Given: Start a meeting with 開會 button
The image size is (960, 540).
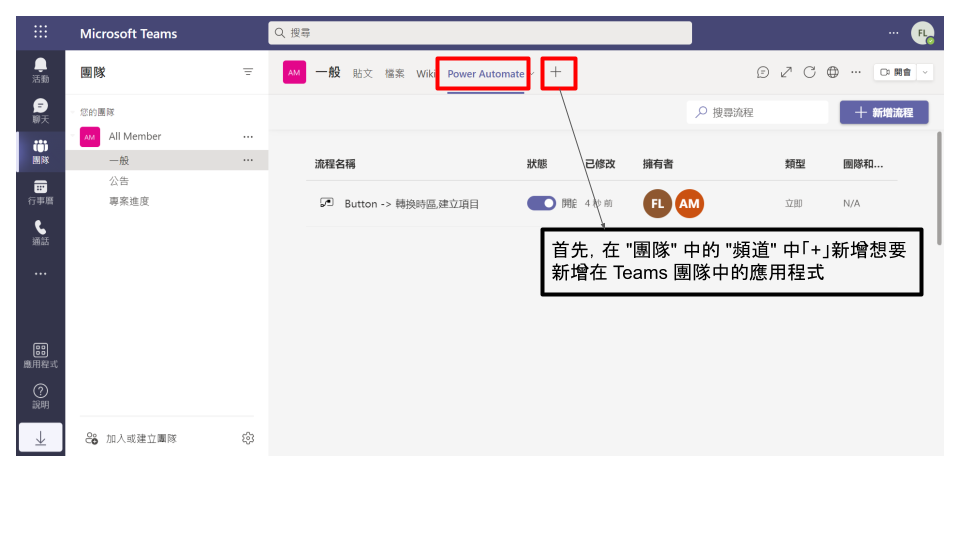Looking at the screenshot, I should click(x=895, y=72).
